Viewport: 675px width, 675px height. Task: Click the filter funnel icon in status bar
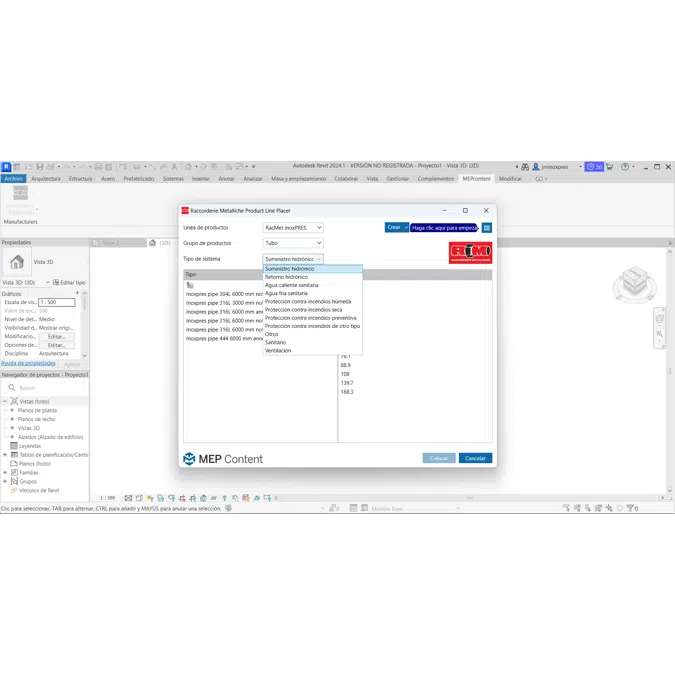(630, 508)
